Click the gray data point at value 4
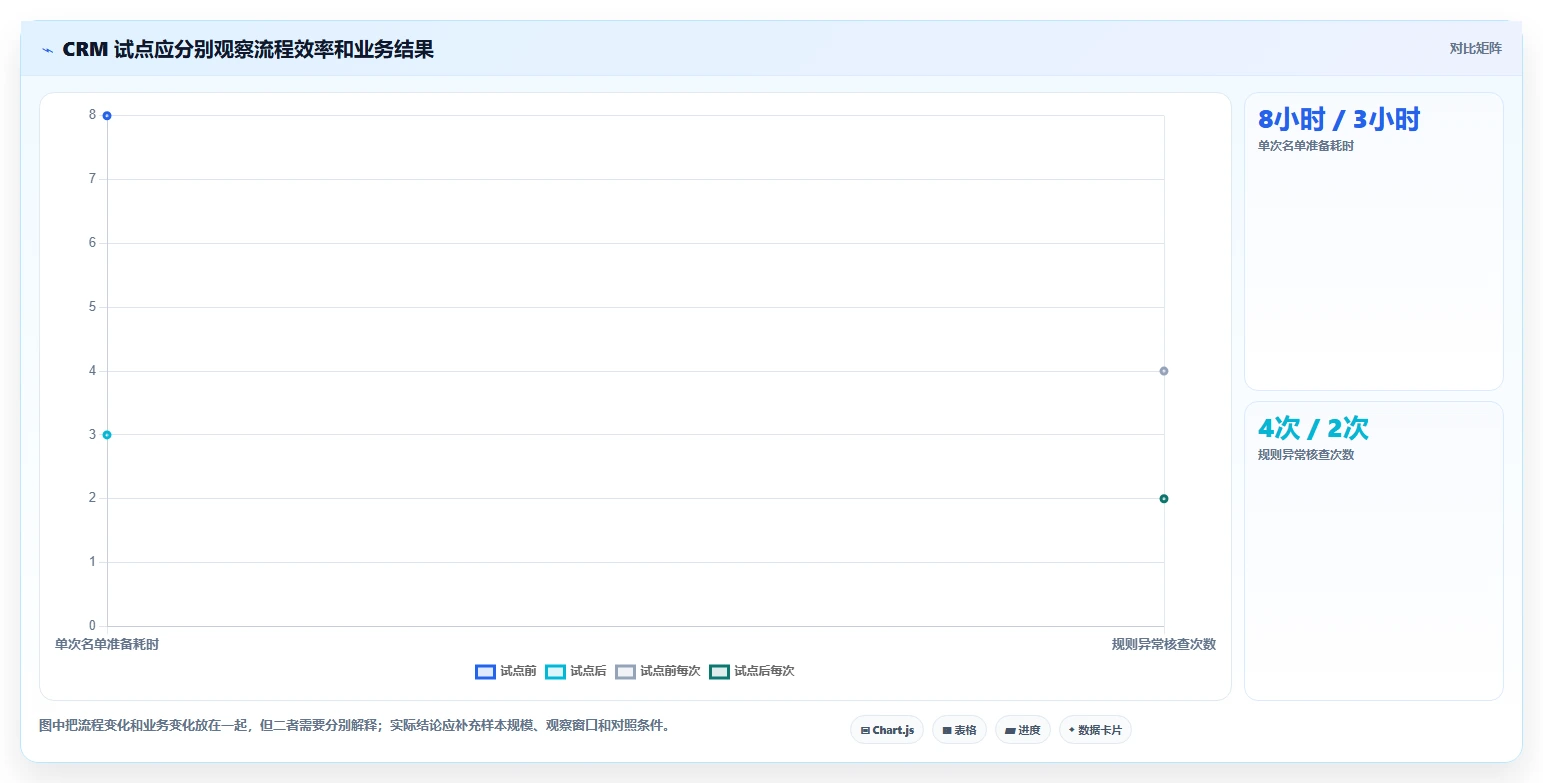 (1164, 371)
